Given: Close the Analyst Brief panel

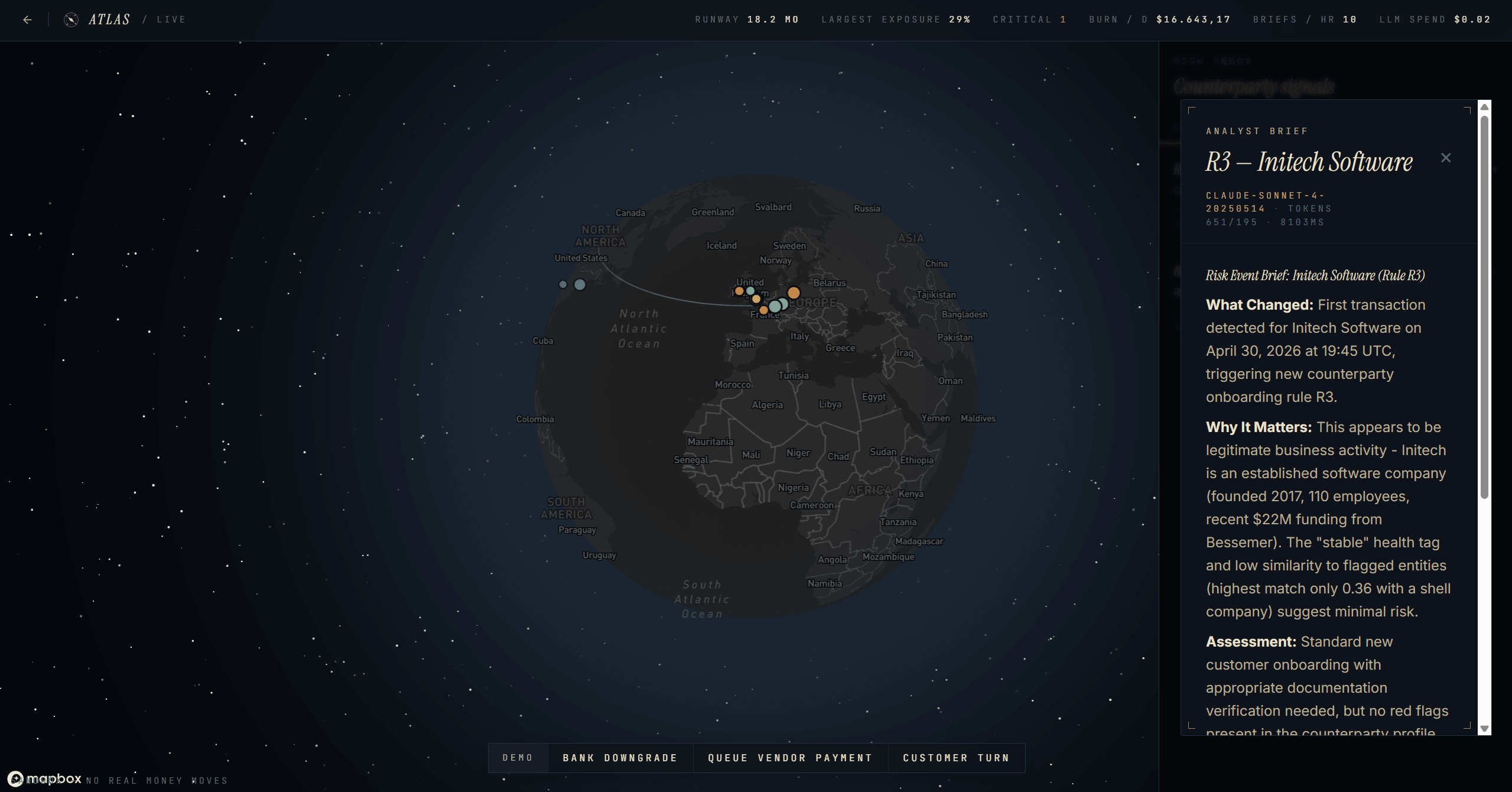Looking at the screenshot, I should [x=1445, y=158].
